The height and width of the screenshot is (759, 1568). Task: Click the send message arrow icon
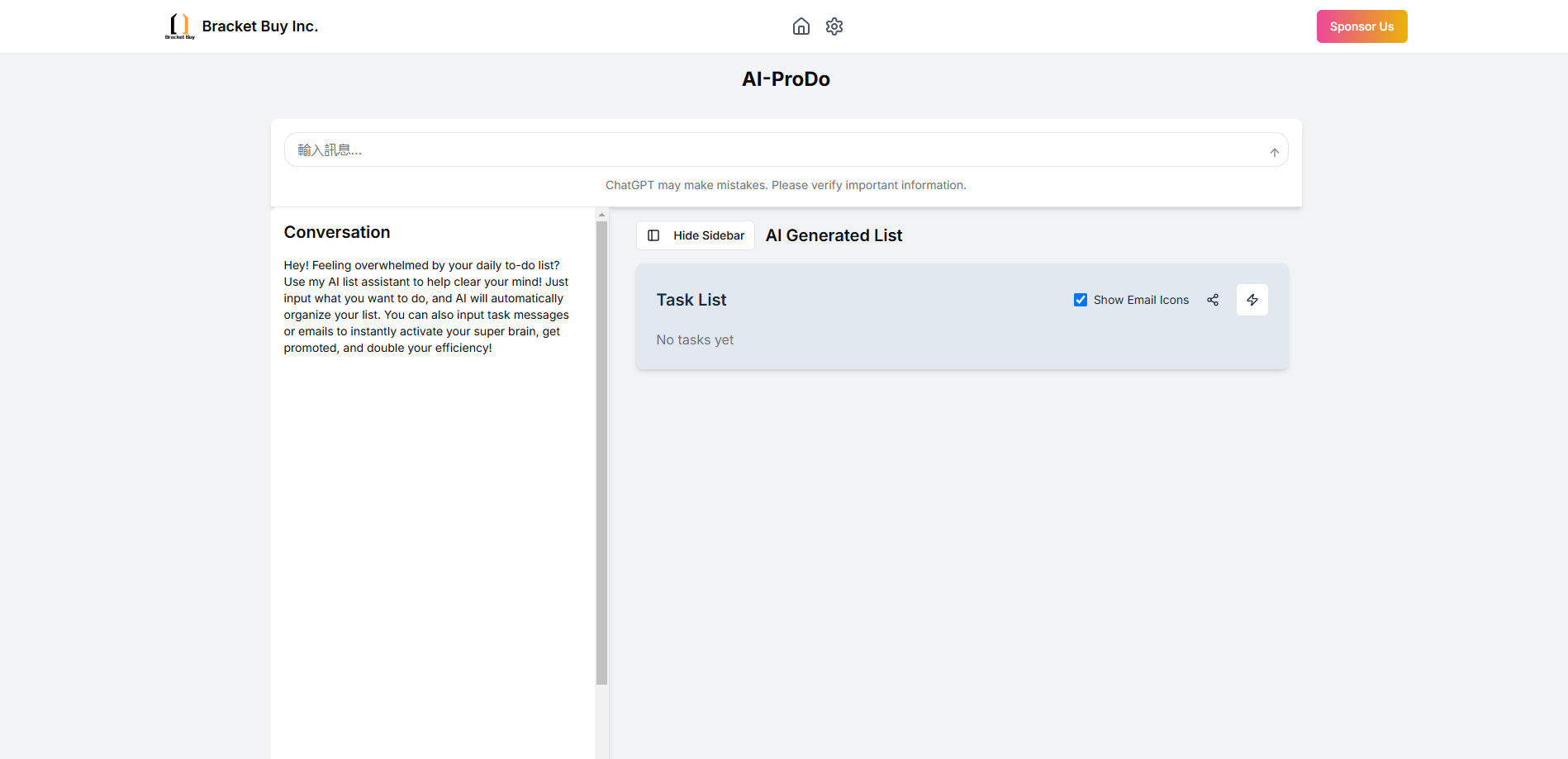pyautogui.click(x=1274, y=152)
